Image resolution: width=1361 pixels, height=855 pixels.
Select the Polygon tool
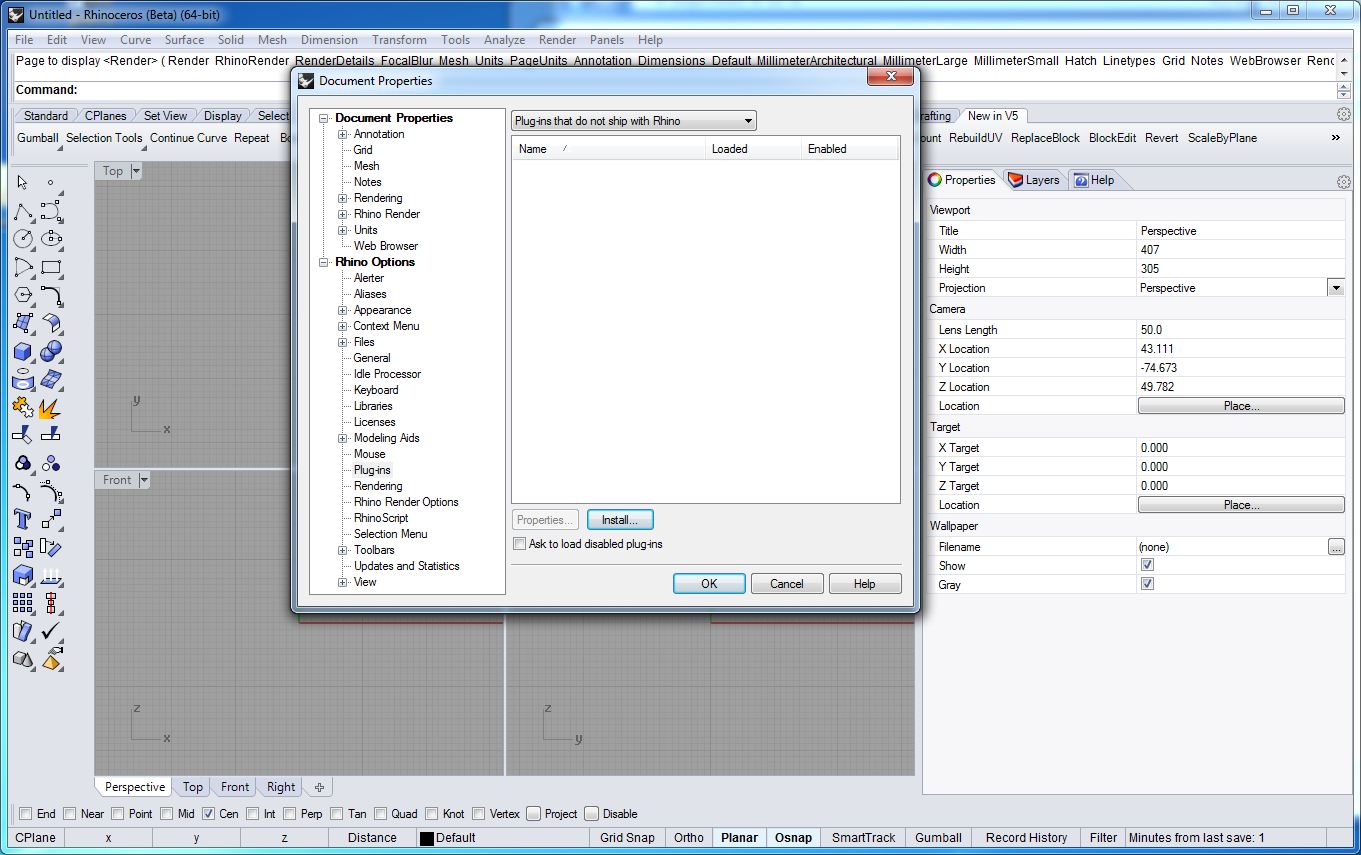point(23,295)
